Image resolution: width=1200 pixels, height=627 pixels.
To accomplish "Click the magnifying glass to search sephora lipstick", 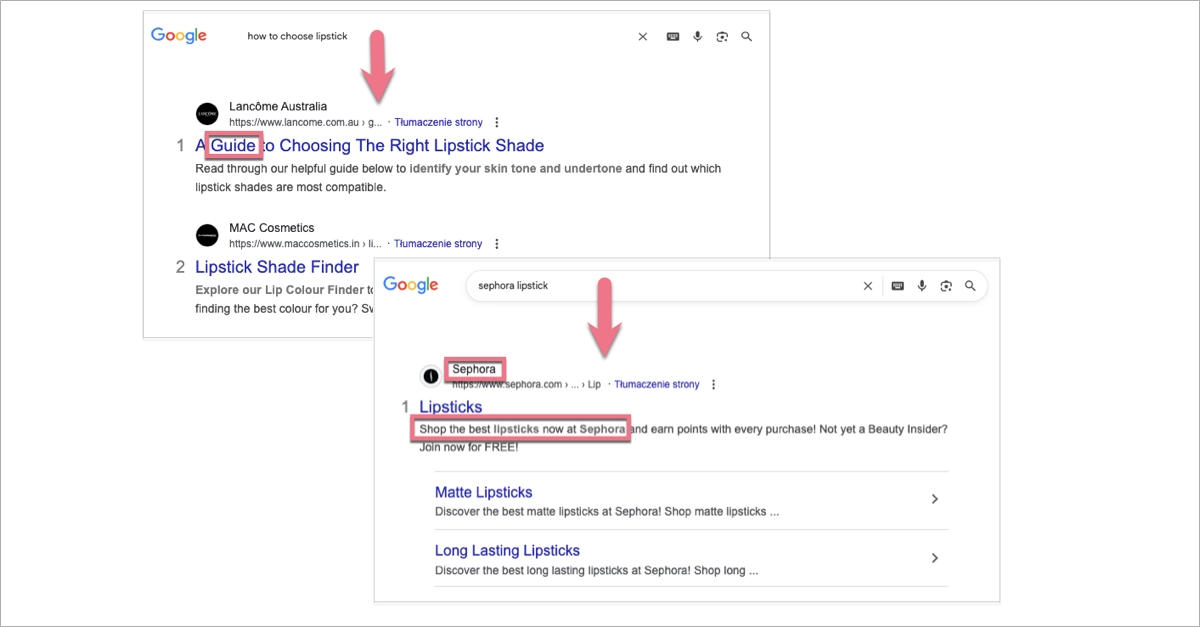I will (970, 285).
